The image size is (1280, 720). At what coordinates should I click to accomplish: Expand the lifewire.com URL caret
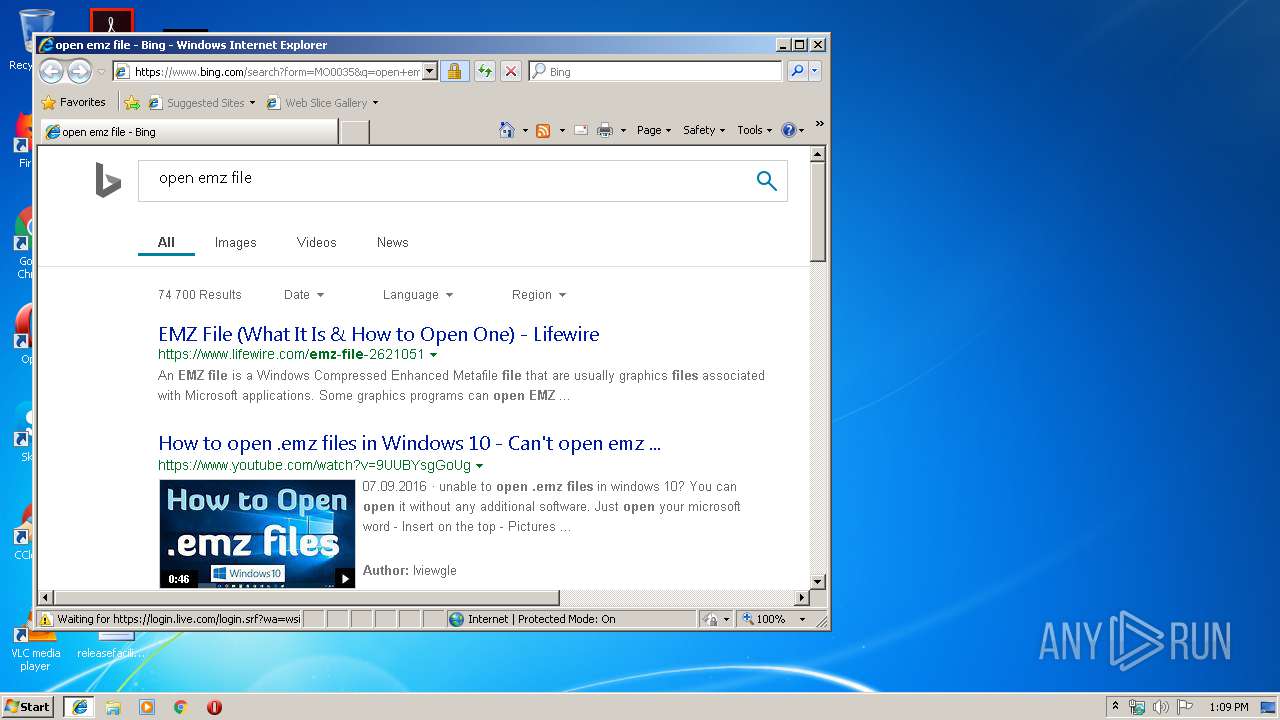coord(433,355)
